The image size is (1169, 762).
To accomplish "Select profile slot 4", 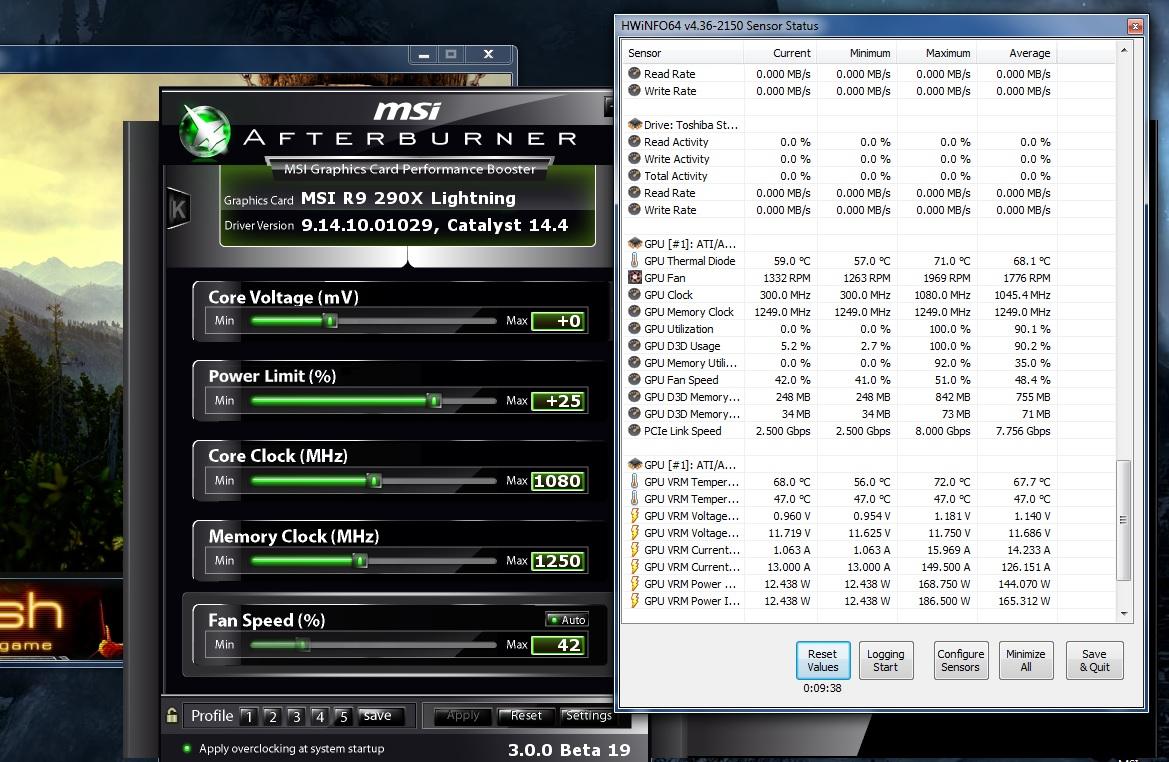I will 320,717.
